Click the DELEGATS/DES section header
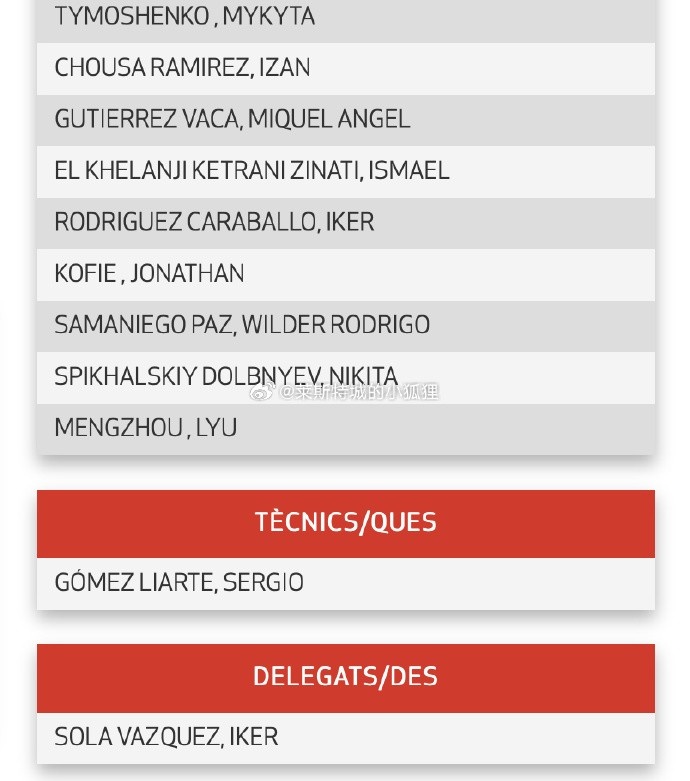The height and width of the screenshot is (781, 690). 345,677
